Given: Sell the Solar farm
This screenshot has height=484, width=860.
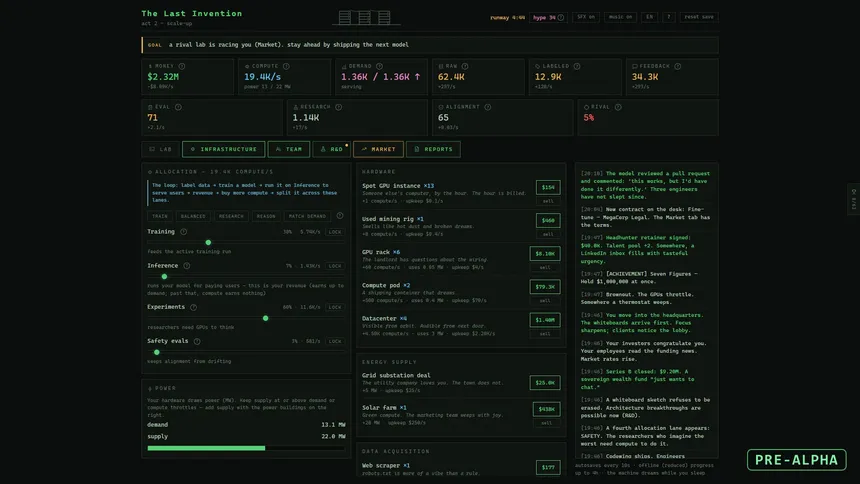Looking at the screenshot, I should (x=546, y=423).
